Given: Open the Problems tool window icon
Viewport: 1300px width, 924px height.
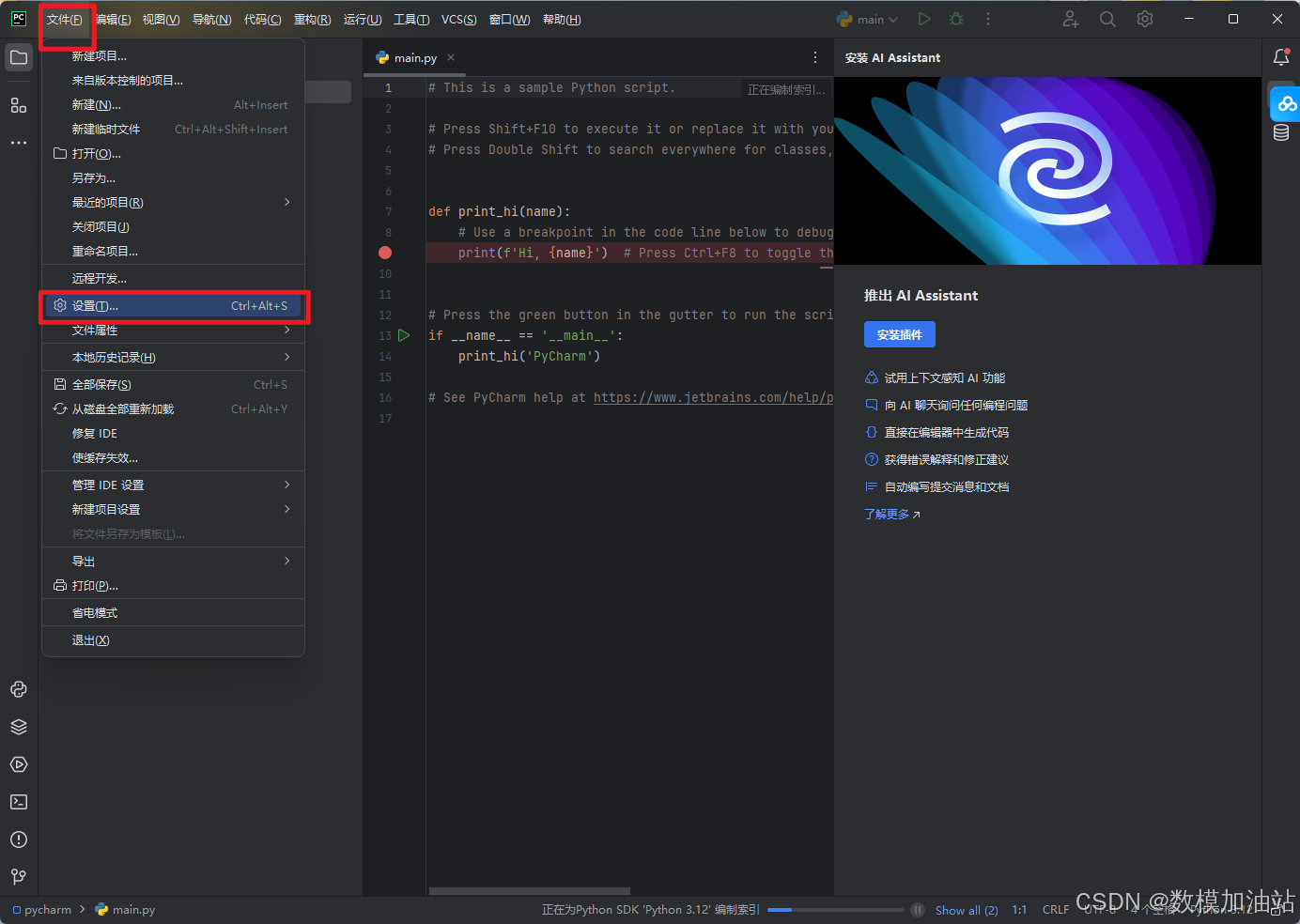Looking at the screenshot, I should pos(19,839).
